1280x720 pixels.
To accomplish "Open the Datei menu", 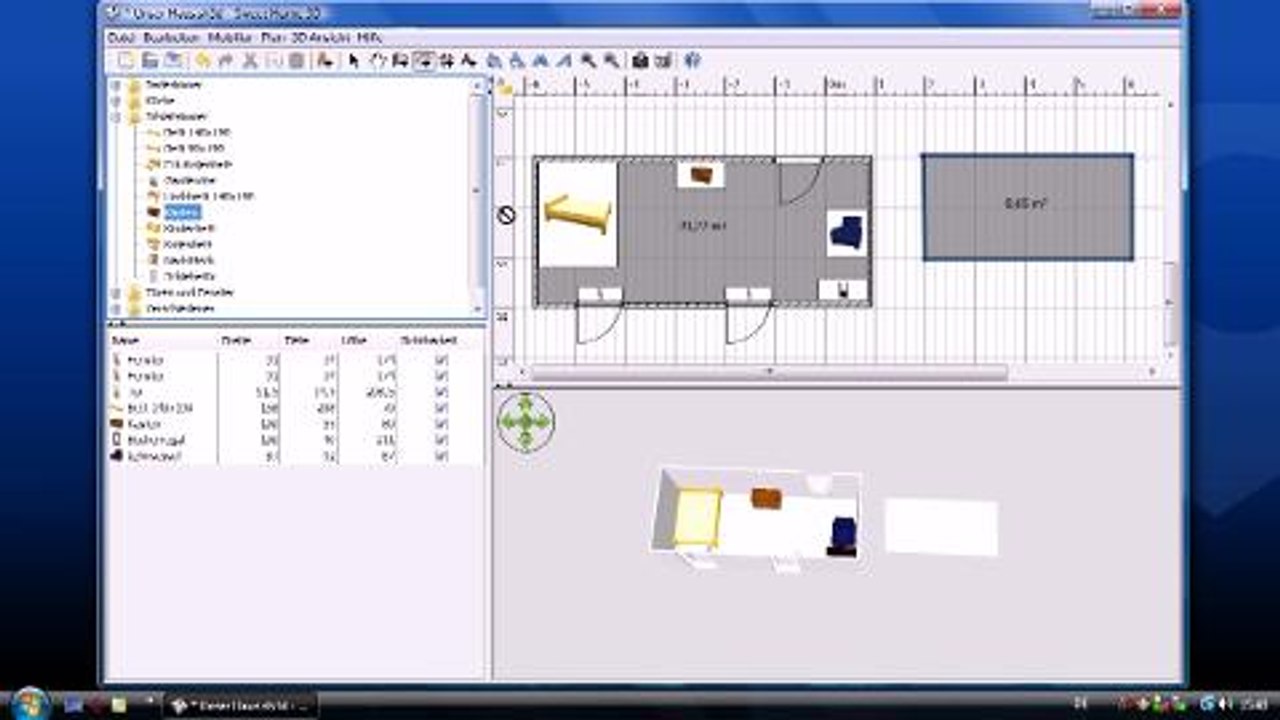I will coord(120,37).
